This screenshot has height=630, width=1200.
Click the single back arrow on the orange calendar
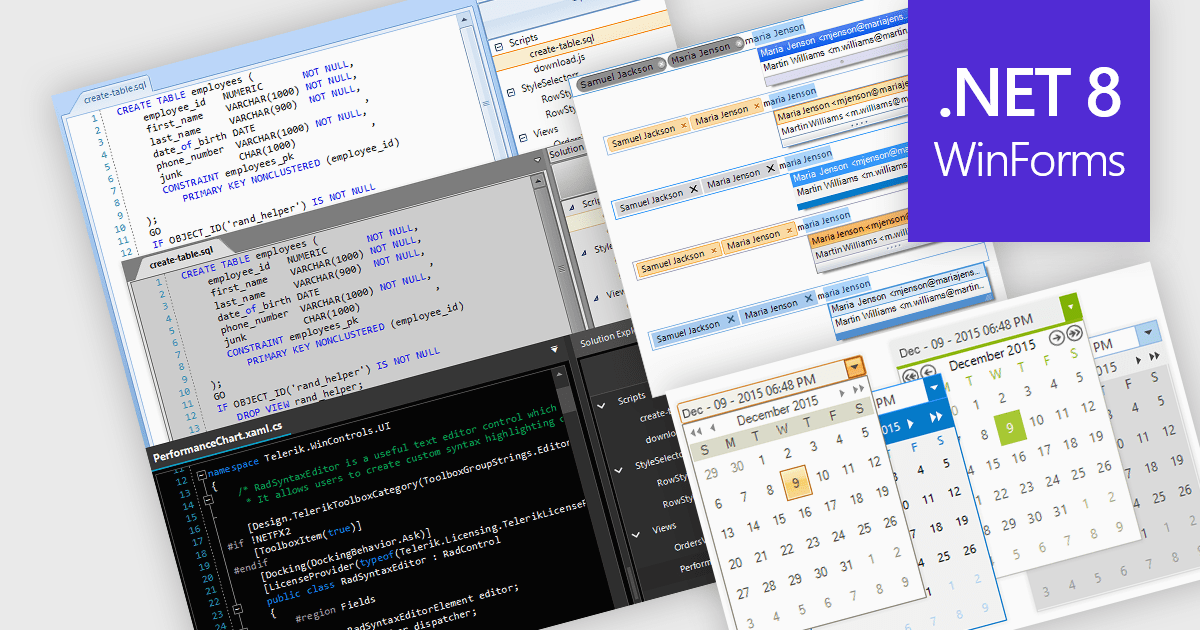tap(712, 427)
